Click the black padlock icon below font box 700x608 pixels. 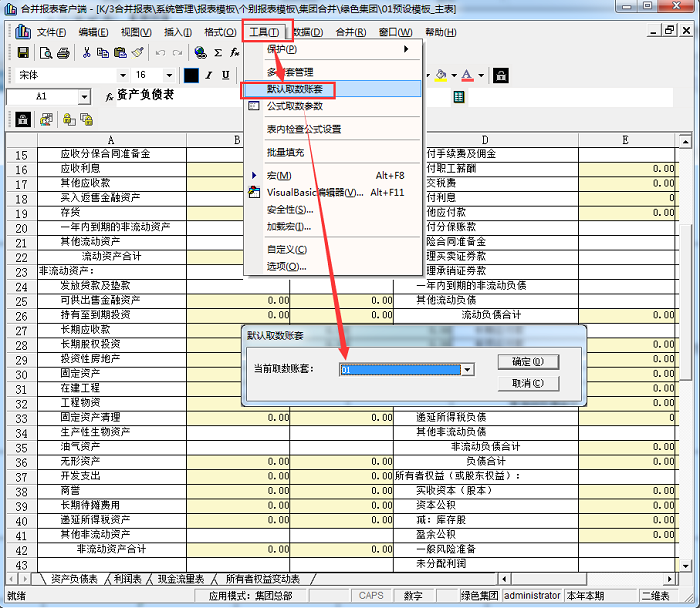pos(24,119)
